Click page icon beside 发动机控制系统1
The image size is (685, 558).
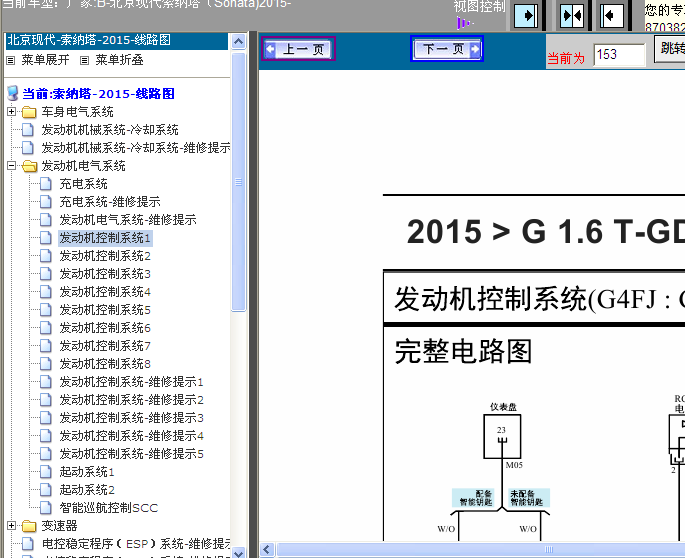[45, 238]
